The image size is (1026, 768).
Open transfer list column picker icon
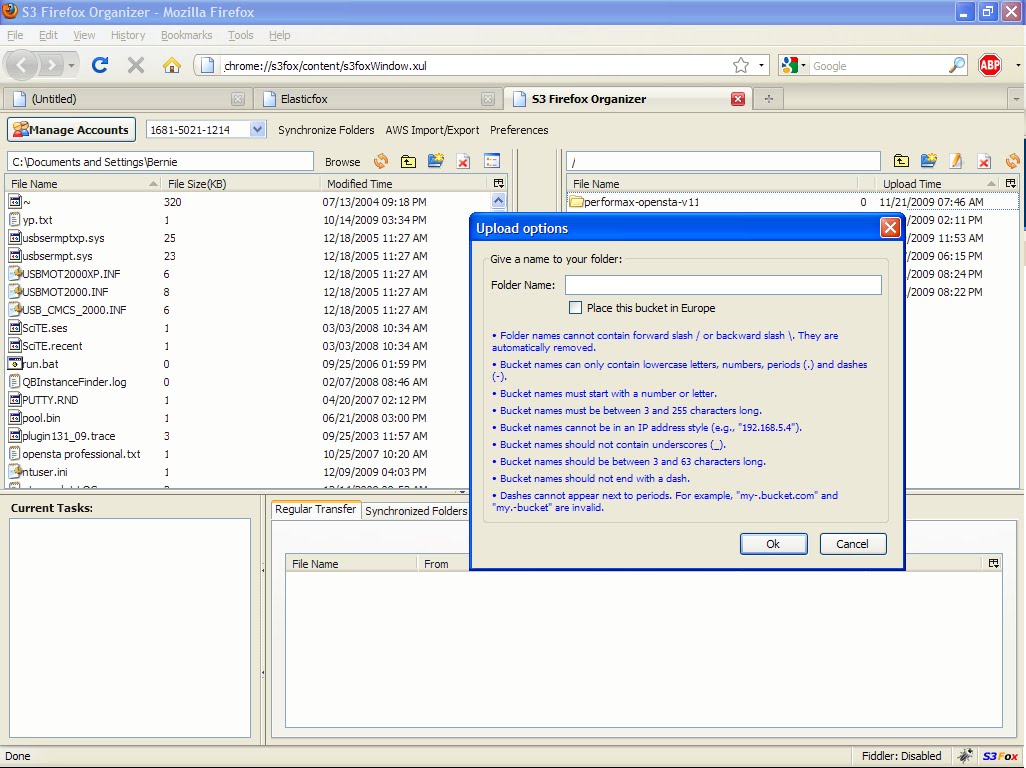[994, 563]
